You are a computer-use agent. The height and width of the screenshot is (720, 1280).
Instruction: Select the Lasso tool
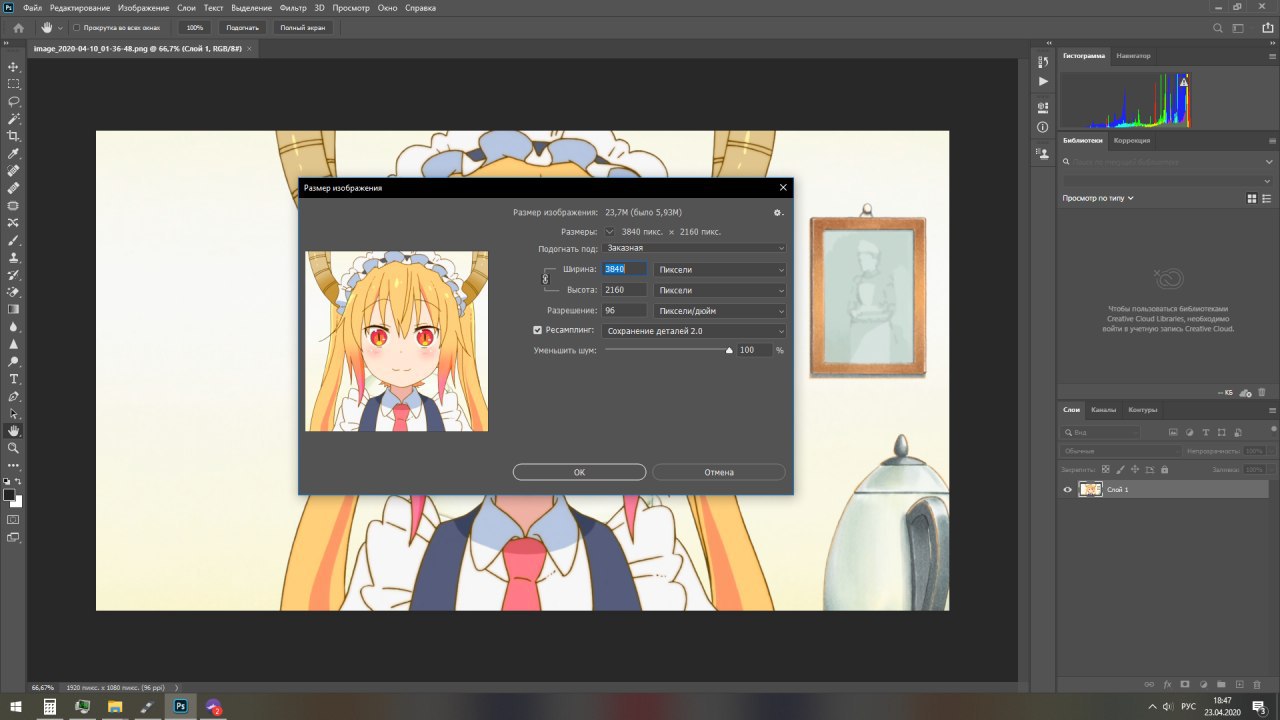(14, 101)
